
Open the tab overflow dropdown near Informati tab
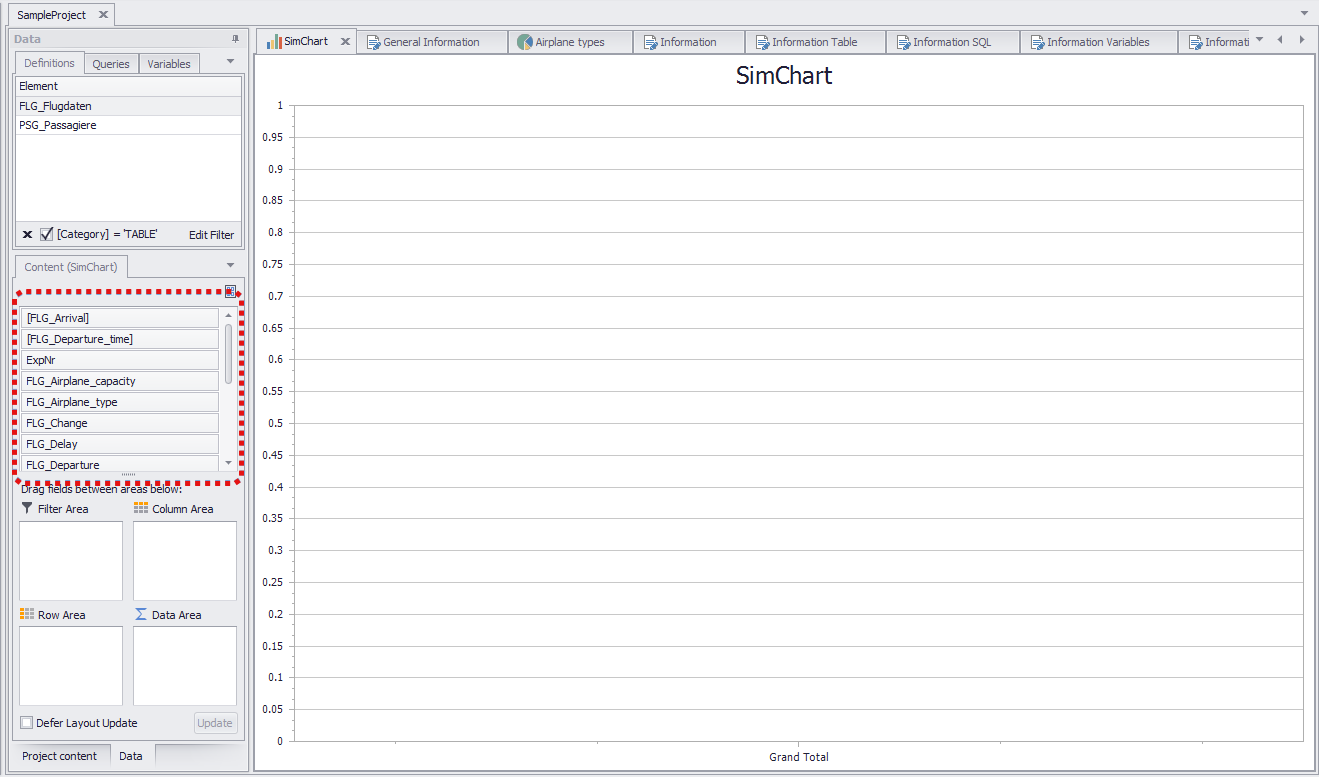pos(1258,41)
